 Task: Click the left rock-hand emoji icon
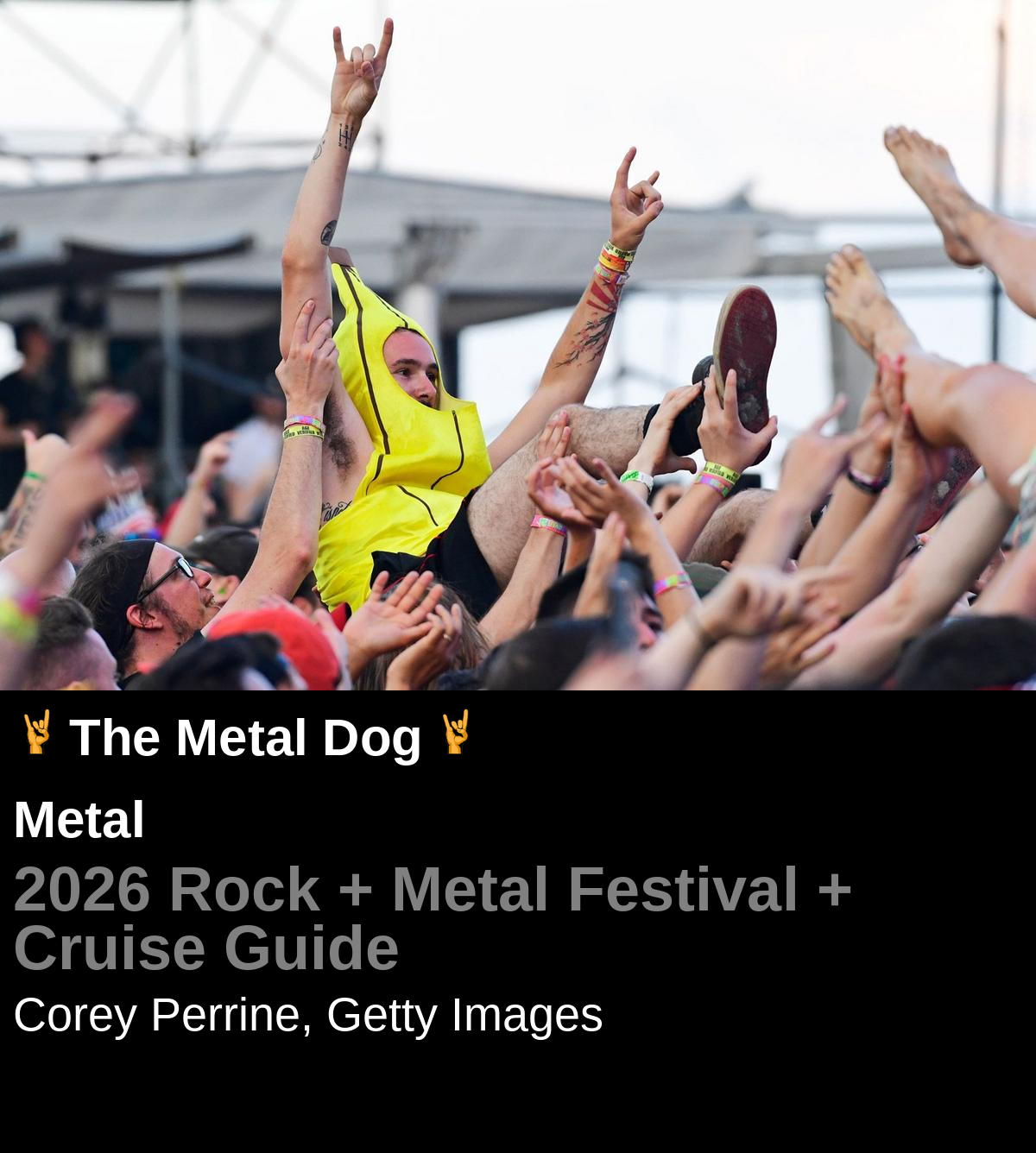pos(36,733)
